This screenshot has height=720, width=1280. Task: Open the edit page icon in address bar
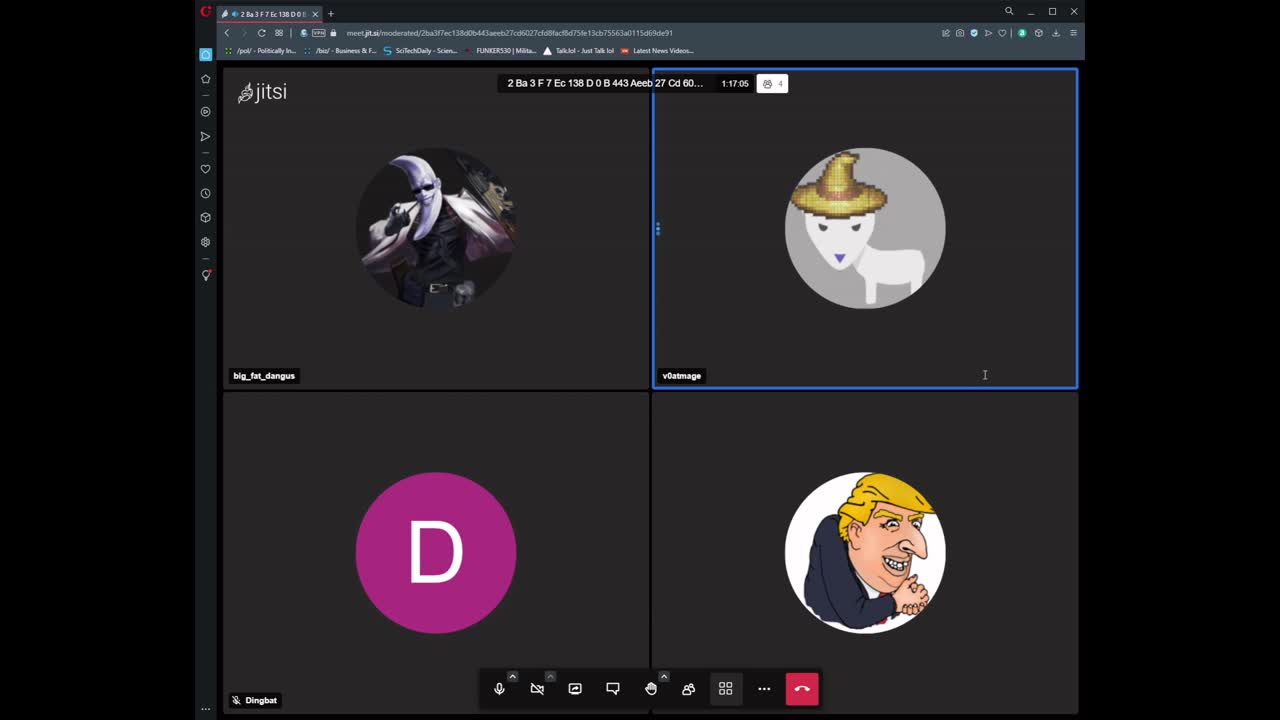pos(946,33)
